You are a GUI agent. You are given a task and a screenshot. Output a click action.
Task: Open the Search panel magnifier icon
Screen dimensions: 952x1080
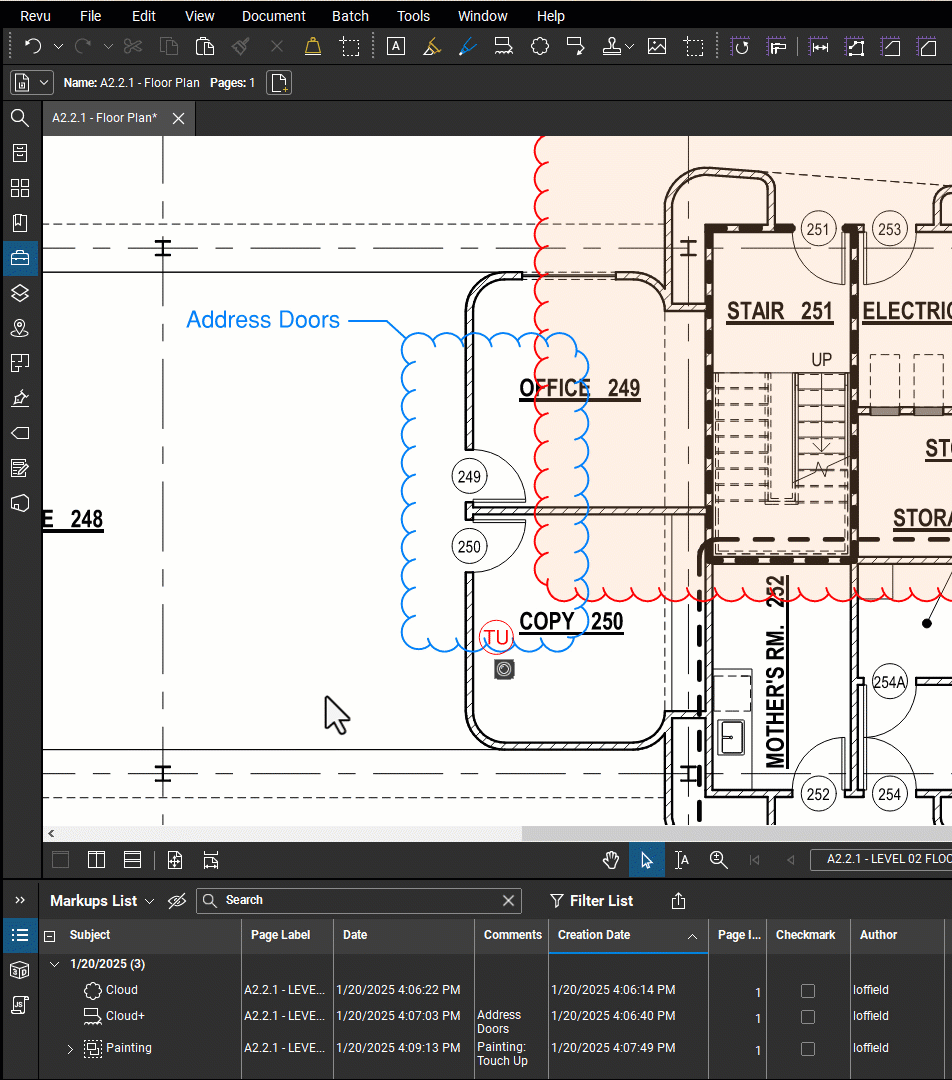click(x=20, y=118)
